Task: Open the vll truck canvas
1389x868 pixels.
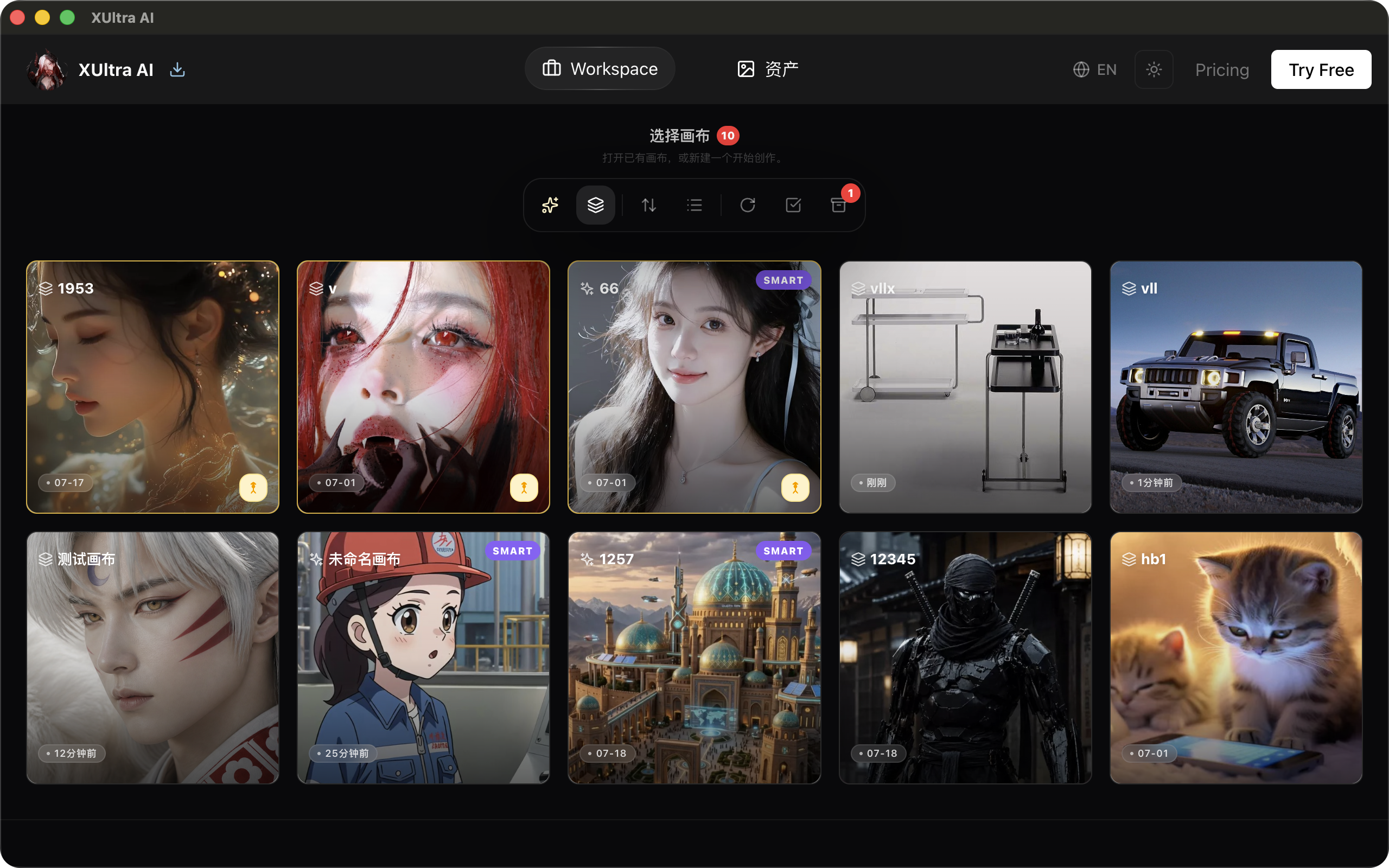Action: tap(1237, 387)
